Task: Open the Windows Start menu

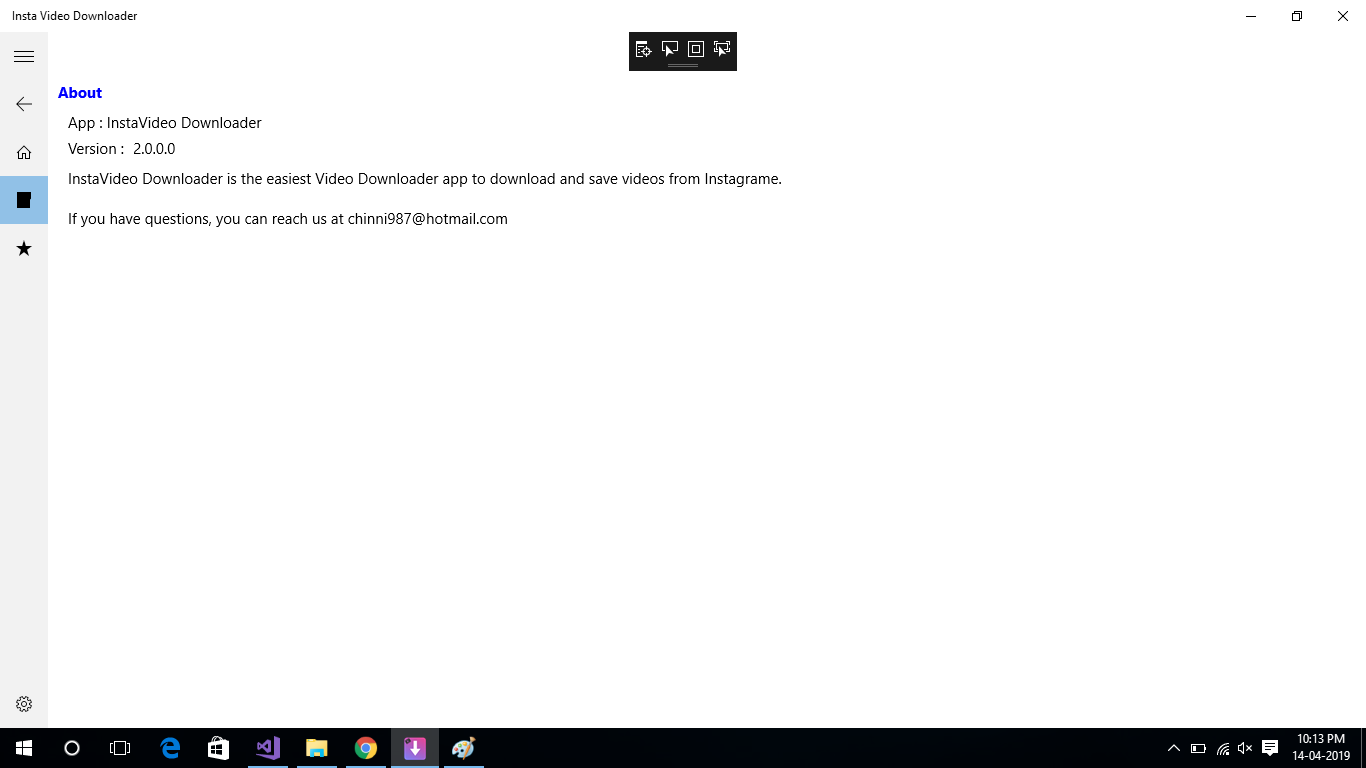Action: click(24, 748)
